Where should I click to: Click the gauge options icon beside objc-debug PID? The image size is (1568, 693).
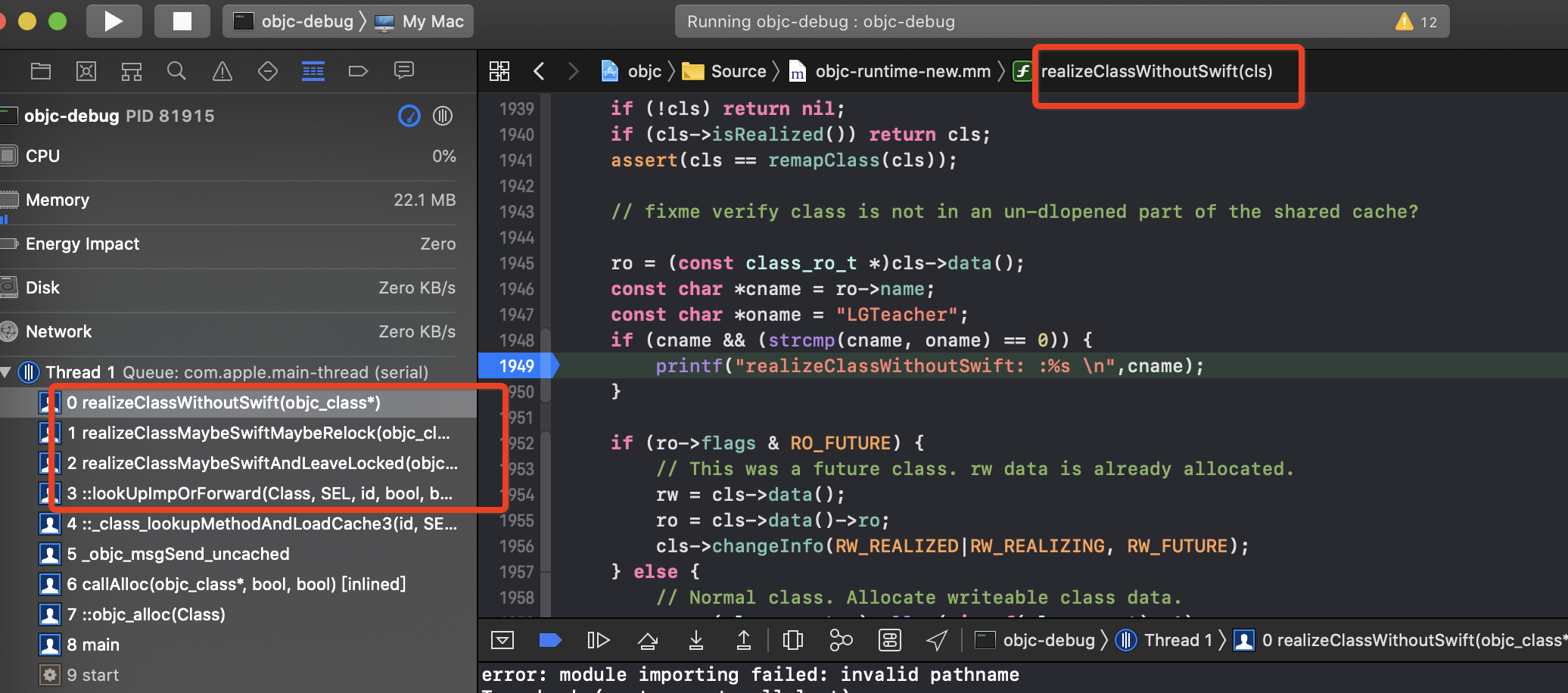[409, 116]
